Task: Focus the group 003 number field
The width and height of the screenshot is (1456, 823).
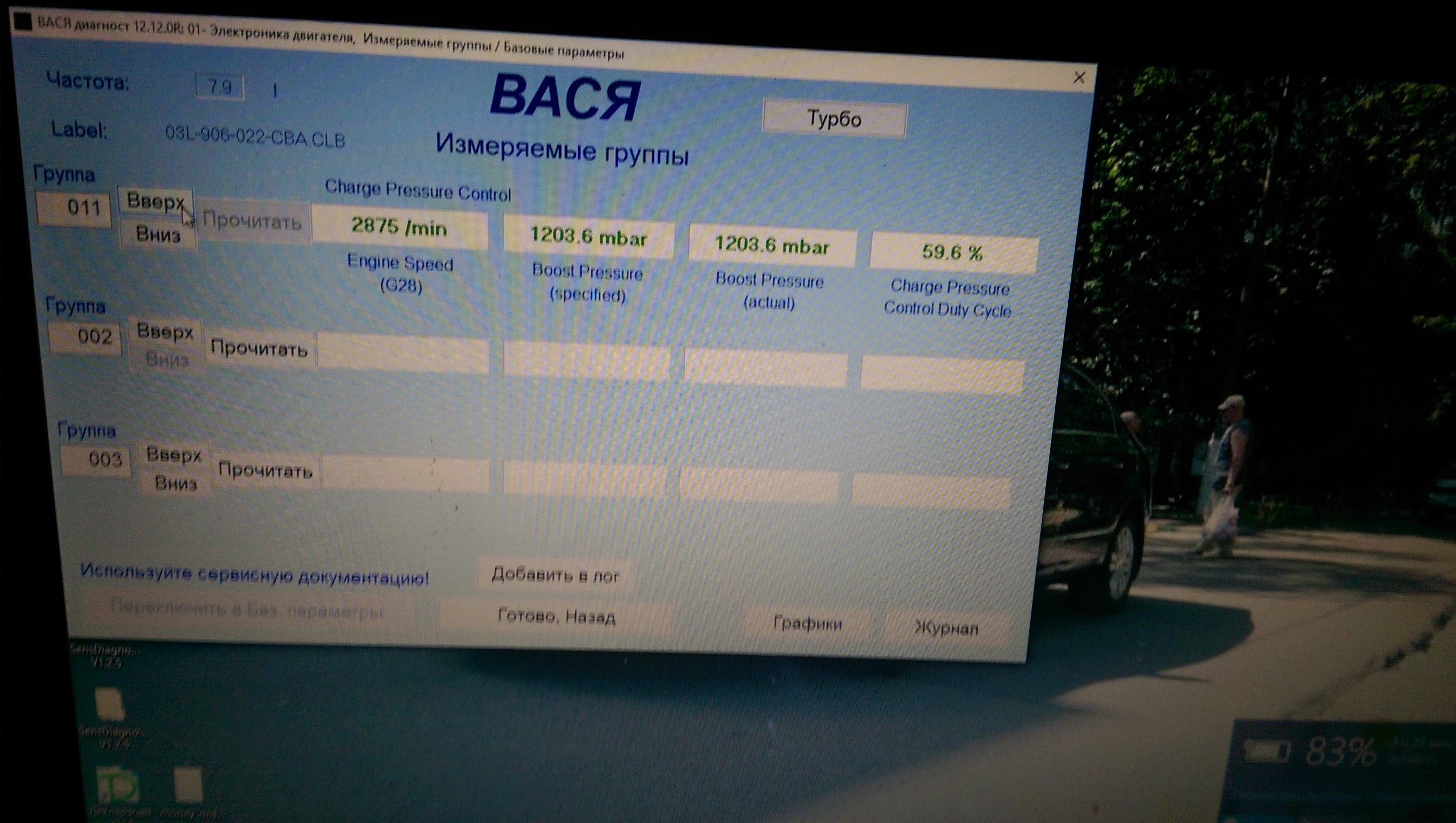Action: 95,460
